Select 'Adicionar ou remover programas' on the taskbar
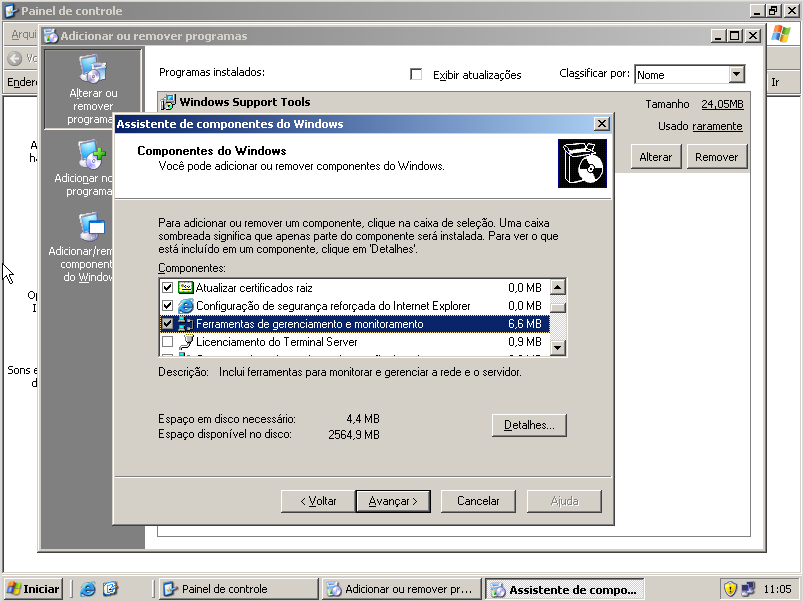The image size is (803, 602). click(x=399, y=589)
